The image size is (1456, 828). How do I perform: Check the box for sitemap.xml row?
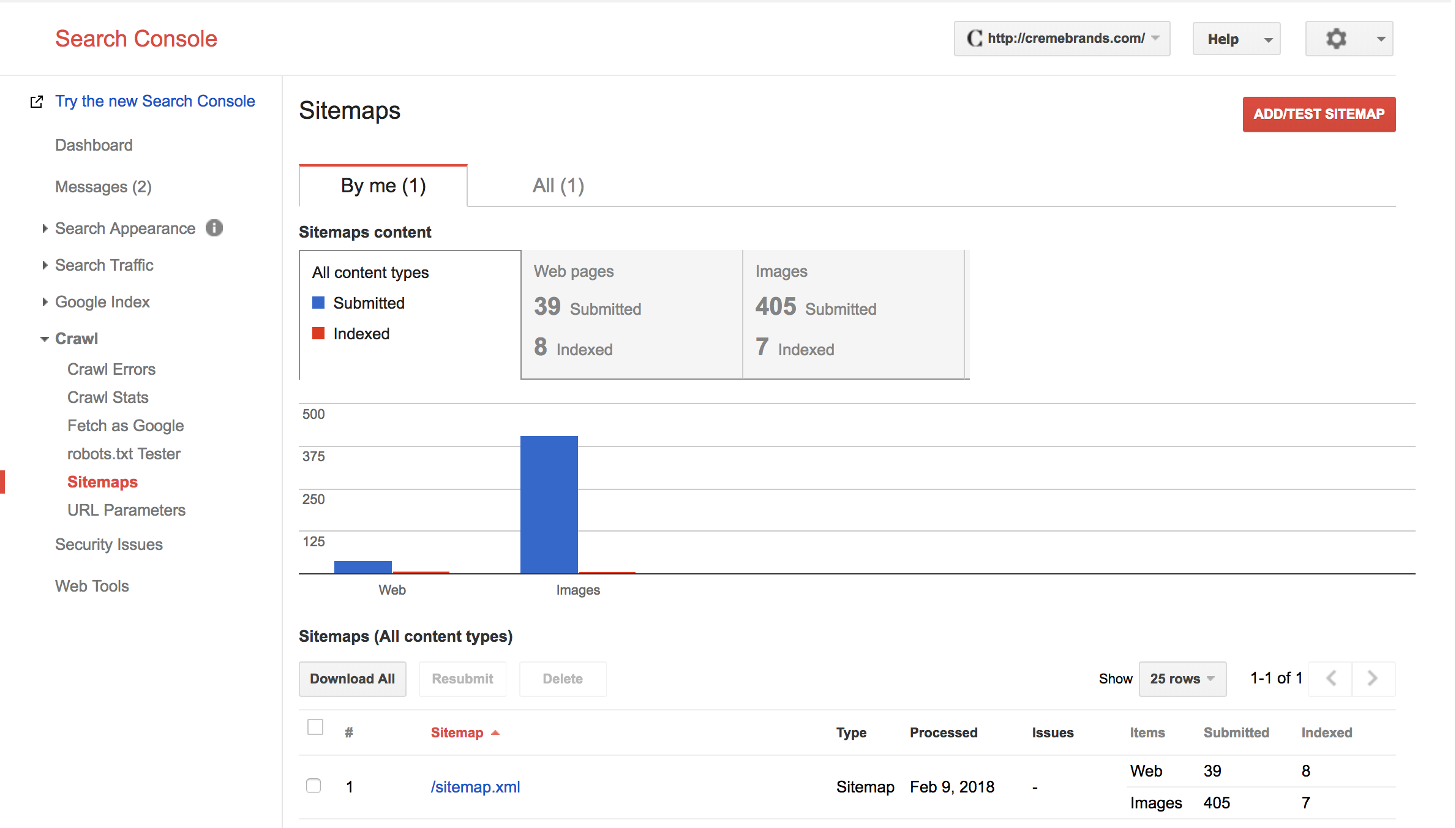[x=313, y=786]
